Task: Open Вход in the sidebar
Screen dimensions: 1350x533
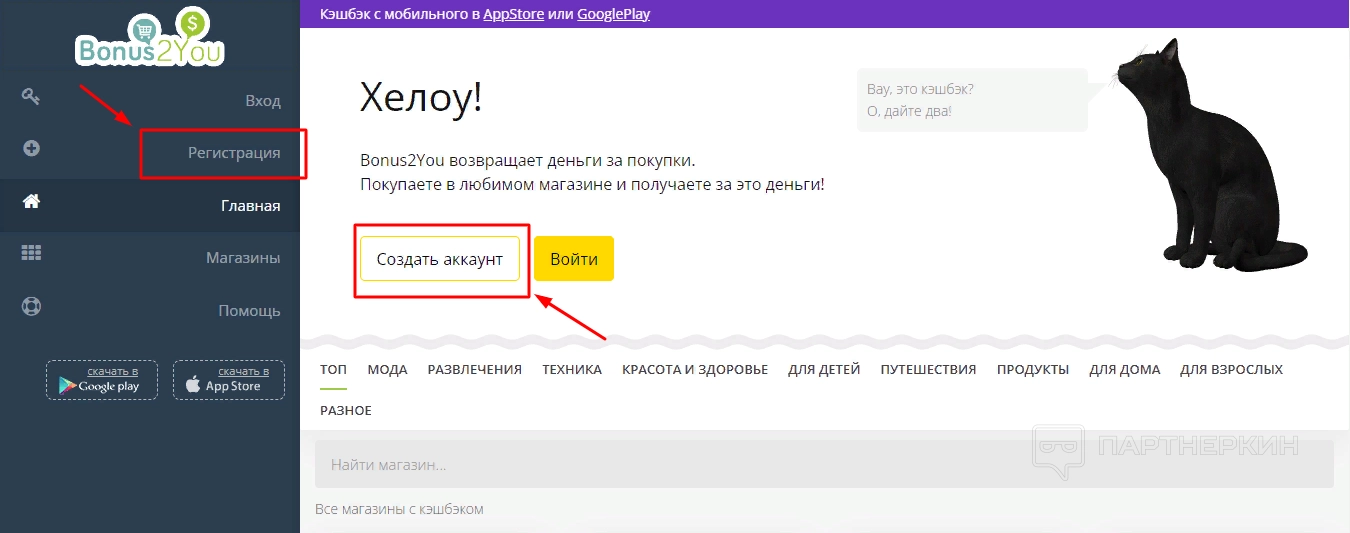Action: 263,101
